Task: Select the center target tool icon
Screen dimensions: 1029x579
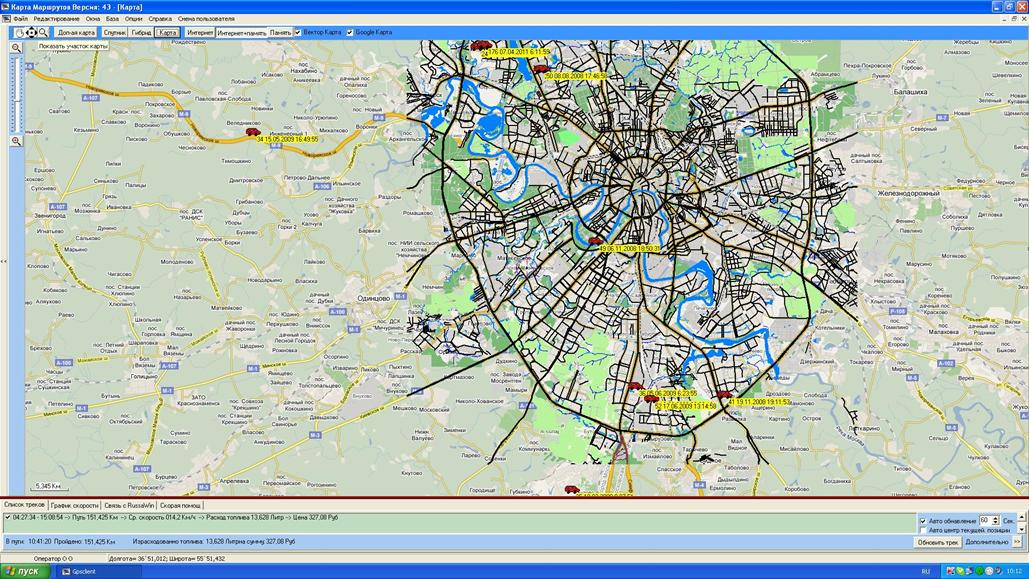Action: [31, 32]
